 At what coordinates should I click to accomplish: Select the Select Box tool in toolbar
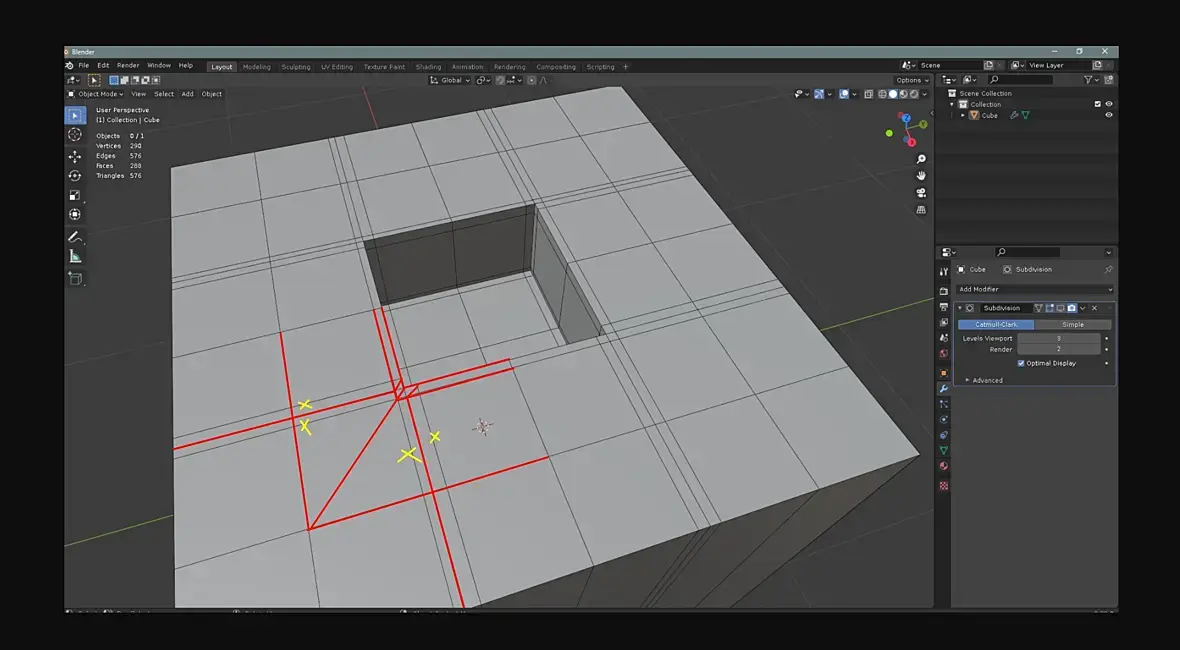(75, 115)
